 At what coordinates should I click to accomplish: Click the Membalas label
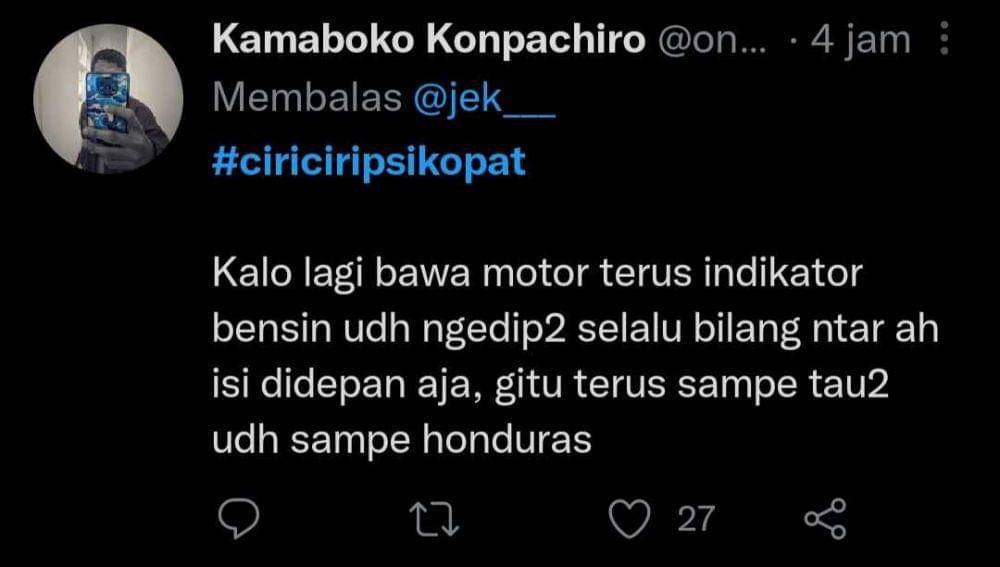pos(307,99)
